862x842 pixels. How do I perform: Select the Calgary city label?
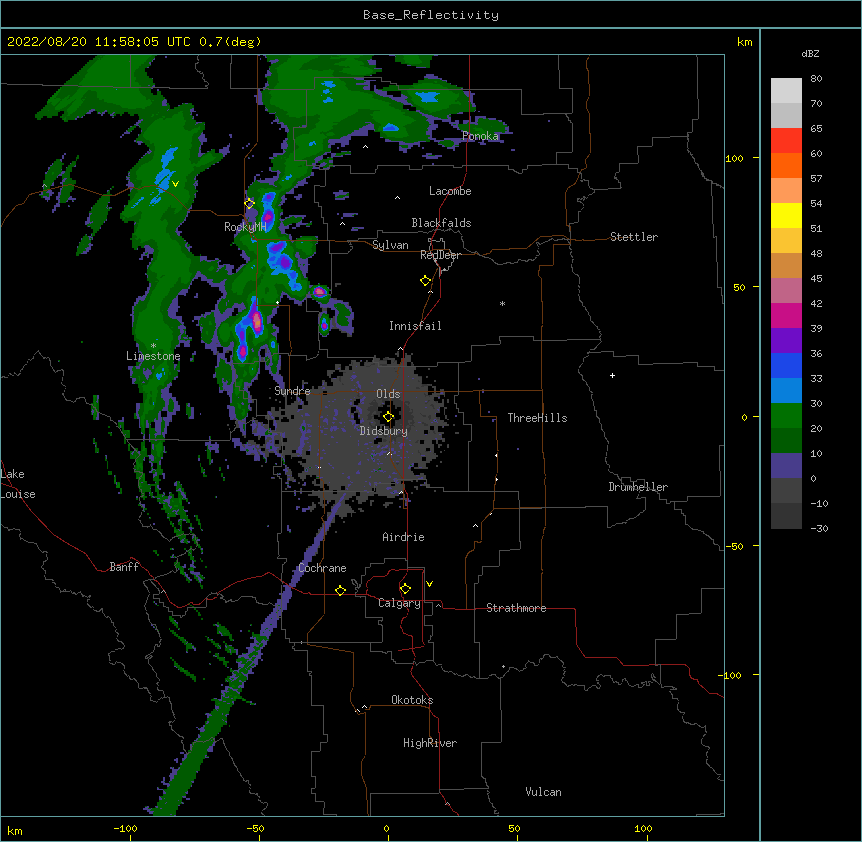[399, 603]
